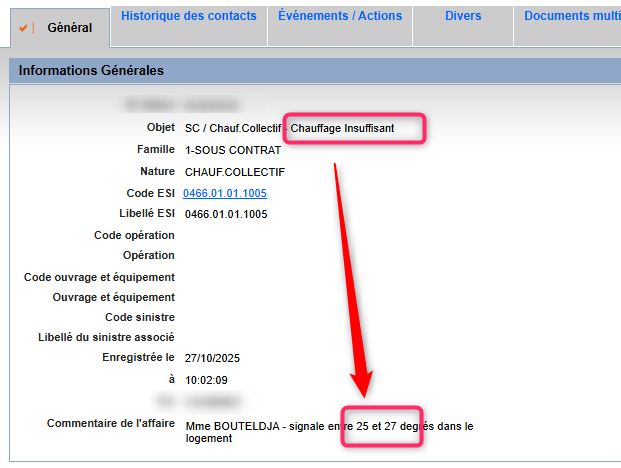Image resolution: width=621 pixels, height=468 pixels.
Task: Open the Historique des contacts tab
Action: tap(188, 16)
